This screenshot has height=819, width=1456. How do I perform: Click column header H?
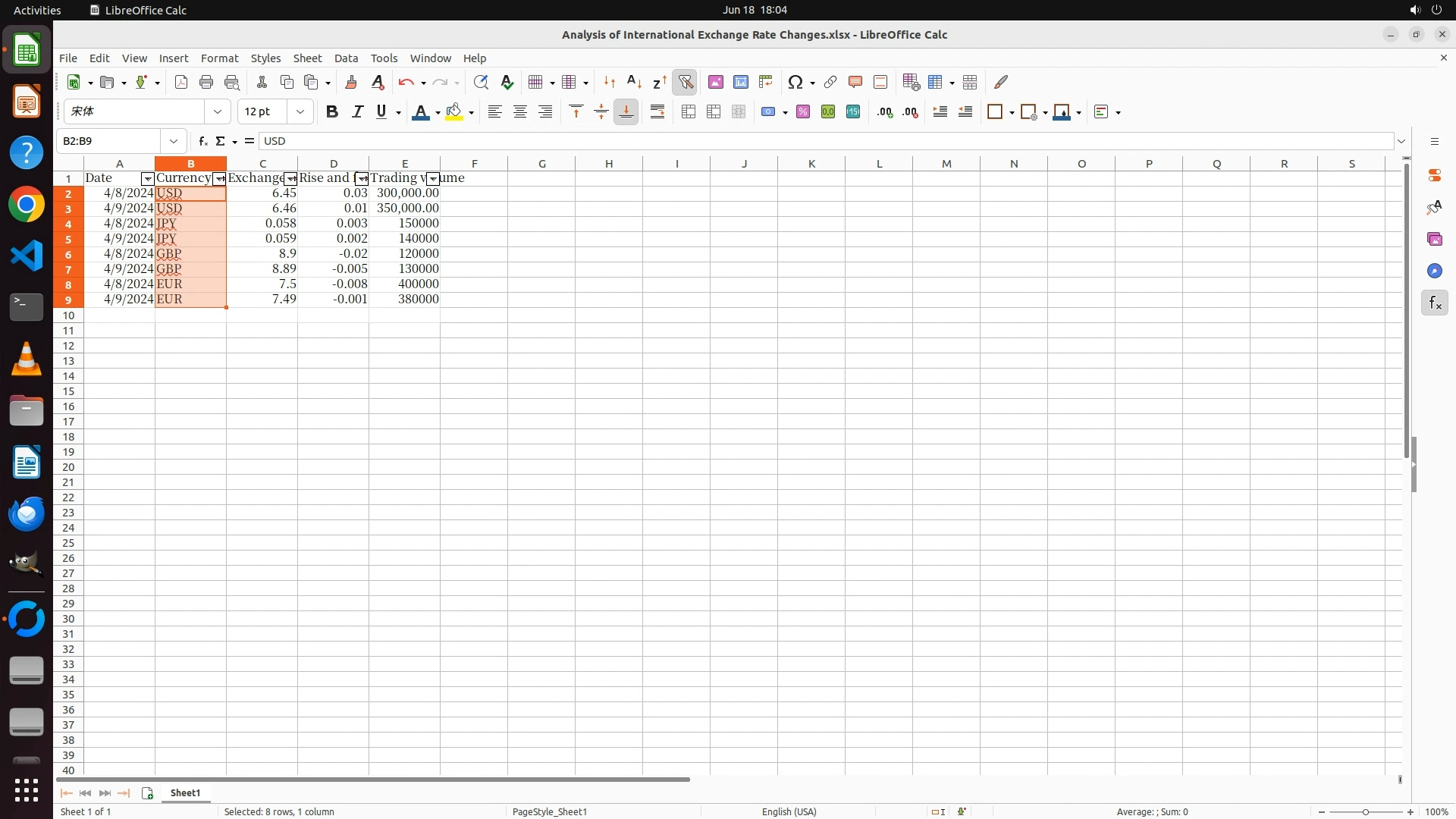click(608, 164)
